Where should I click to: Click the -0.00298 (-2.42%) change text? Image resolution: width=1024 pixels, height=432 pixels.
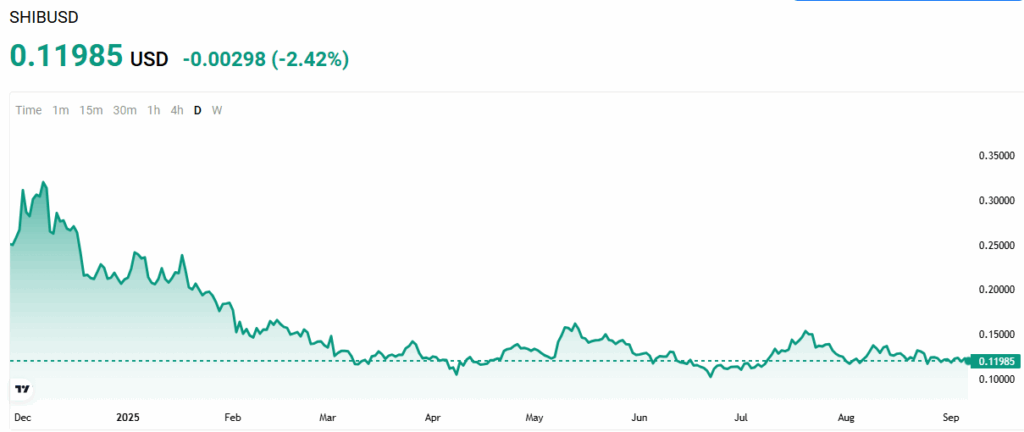click(265, 59)
